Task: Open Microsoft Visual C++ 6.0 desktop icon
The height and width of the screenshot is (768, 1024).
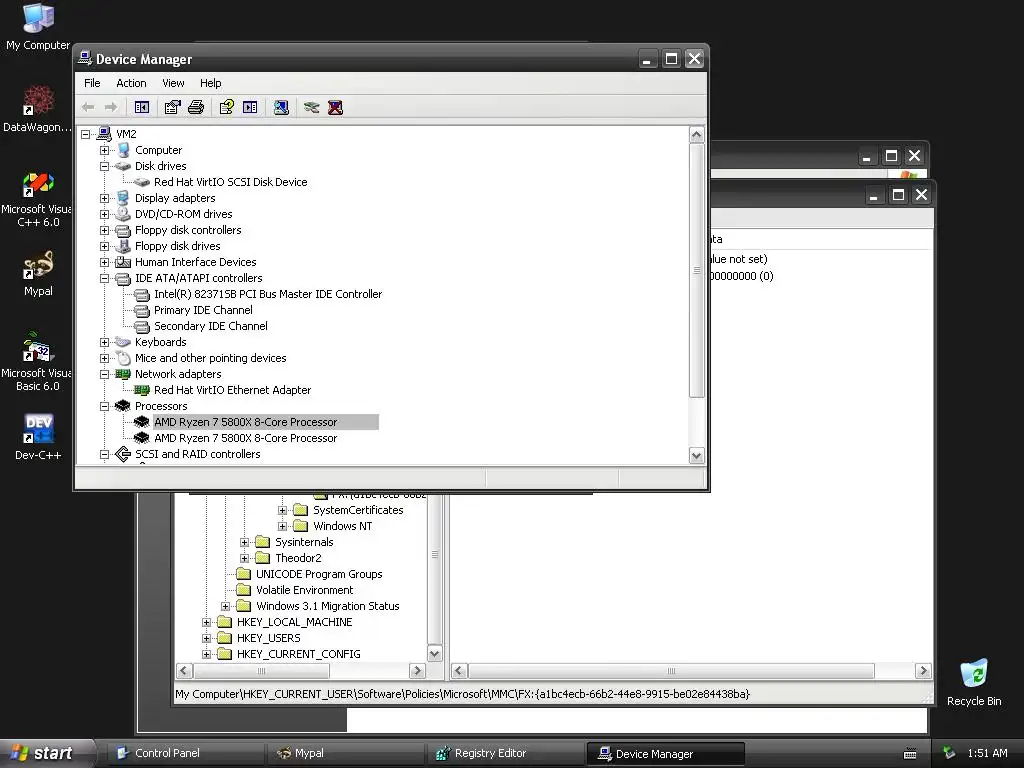Action: tap(38, 200)
